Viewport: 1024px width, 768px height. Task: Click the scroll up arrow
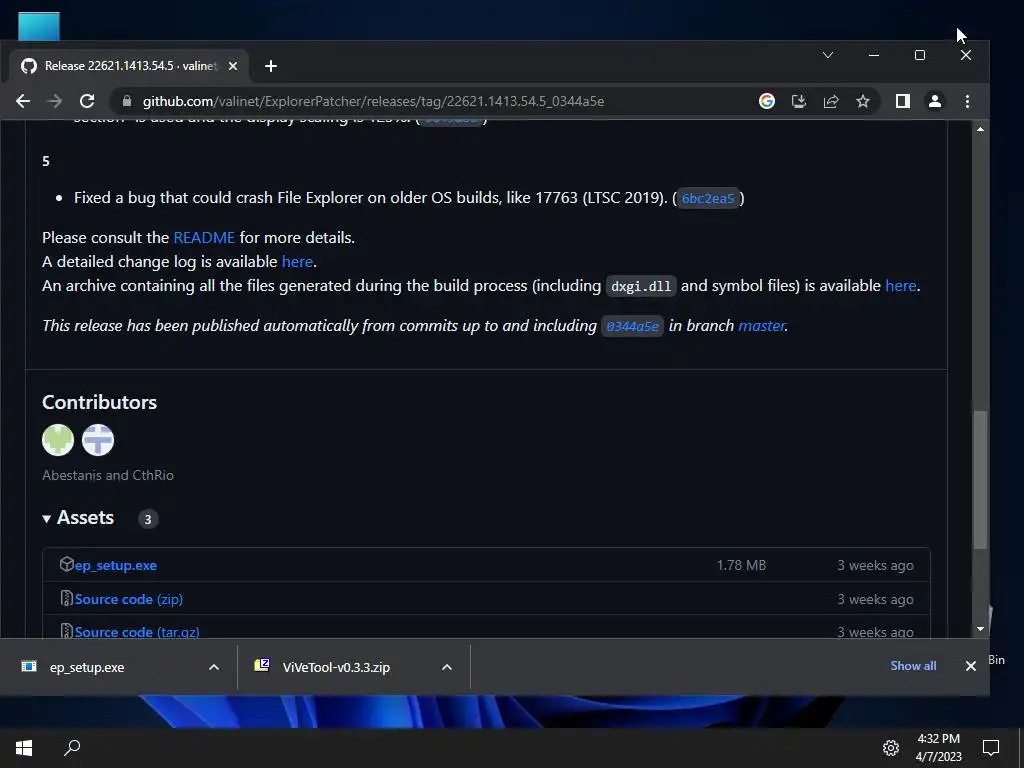(x=980, y=129)
